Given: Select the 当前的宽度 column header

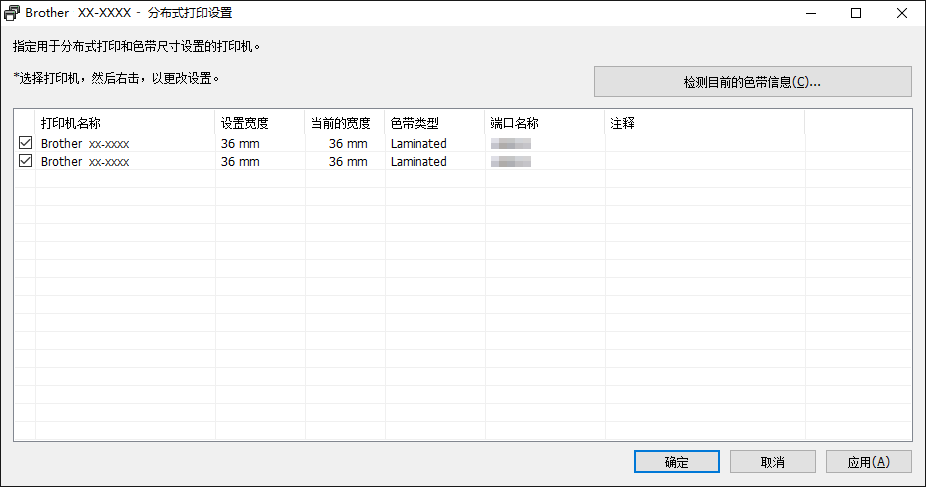Looking at the screenshot, I should coord(340,123).
